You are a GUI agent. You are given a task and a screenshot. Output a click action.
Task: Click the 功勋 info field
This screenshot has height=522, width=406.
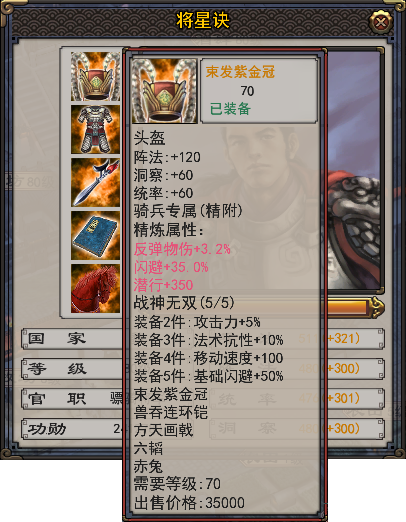73,429
